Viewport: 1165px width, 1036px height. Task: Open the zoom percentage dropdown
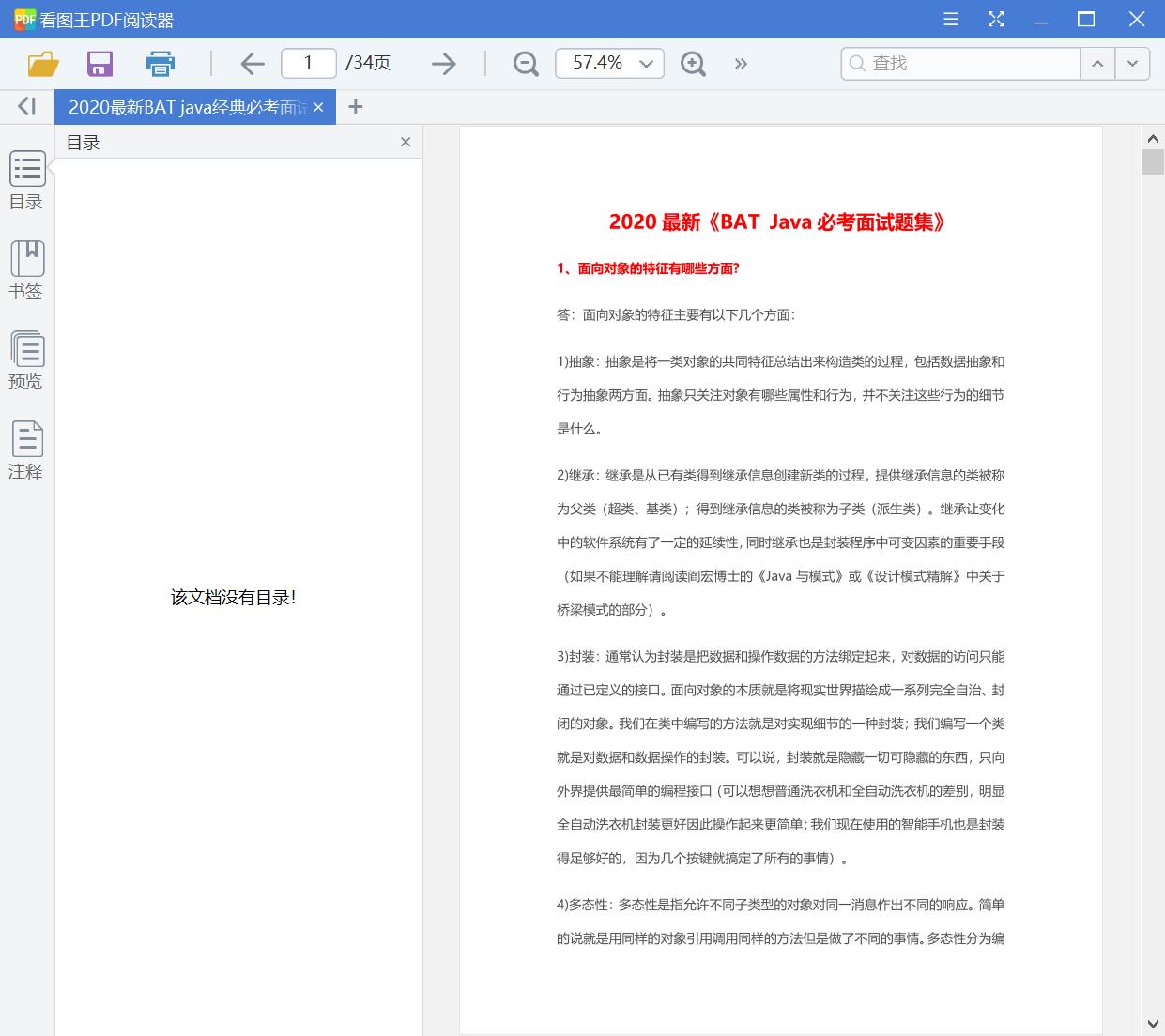point(646,63)
